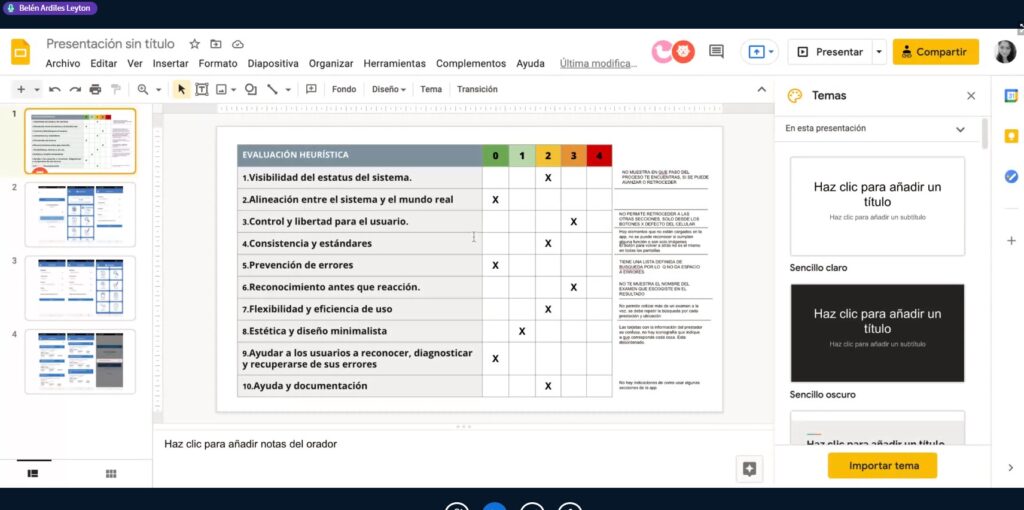Click the insert image icon

[x=221, y=89]
